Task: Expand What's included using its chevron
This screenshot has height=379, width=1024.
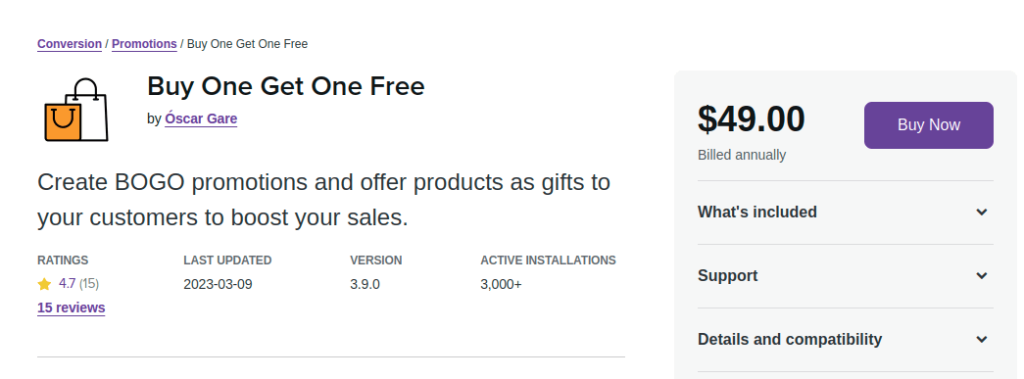Action: [x=981, y=212]
